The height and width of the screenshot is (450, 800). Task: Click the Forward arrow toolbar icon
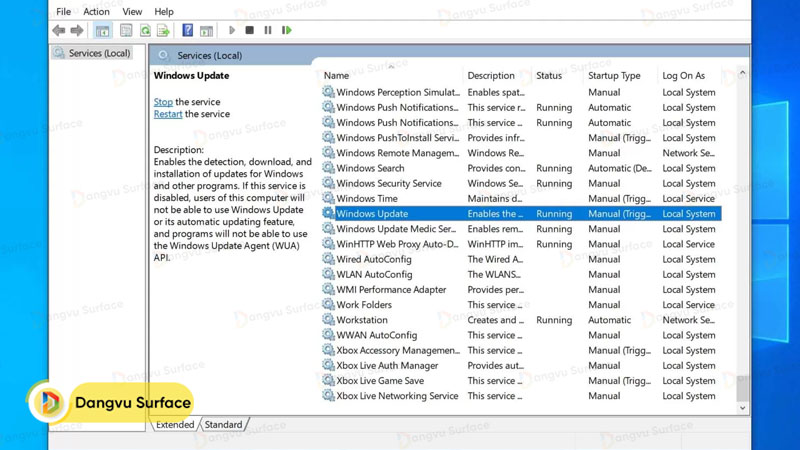pos(77,31)
